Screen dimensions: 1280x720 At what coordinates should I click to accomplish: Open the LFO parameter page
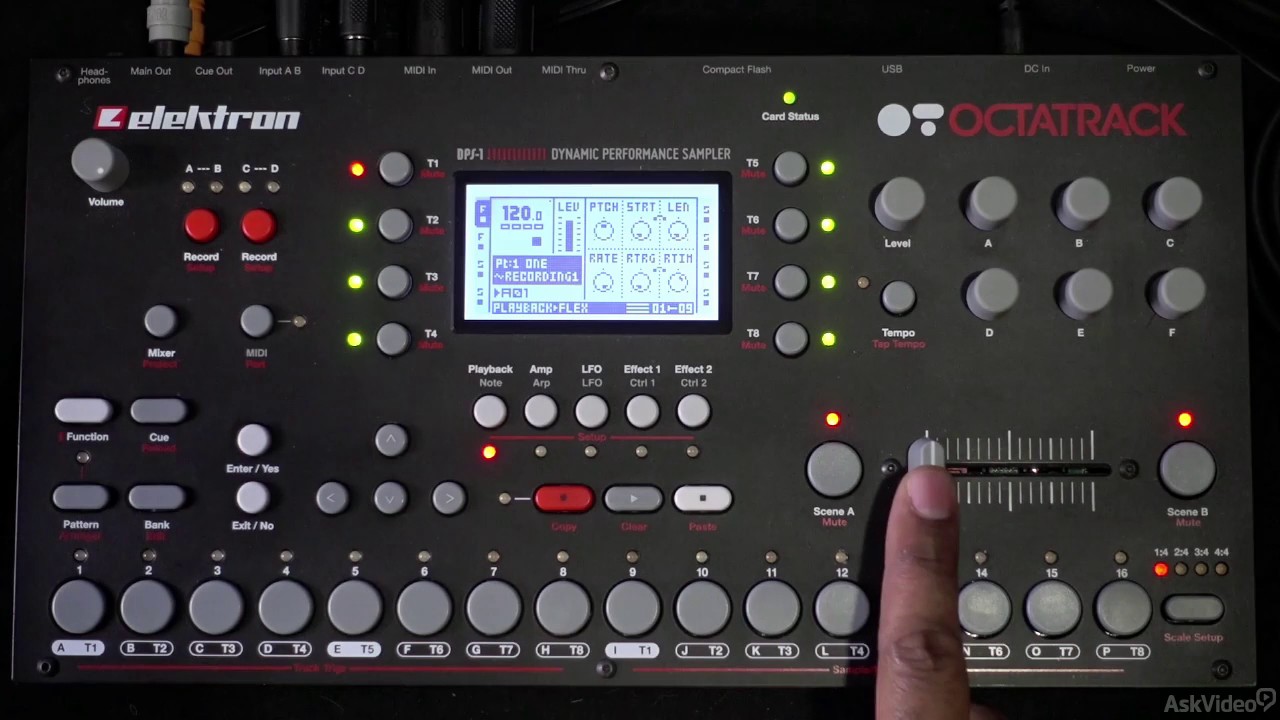click(591, 411)
